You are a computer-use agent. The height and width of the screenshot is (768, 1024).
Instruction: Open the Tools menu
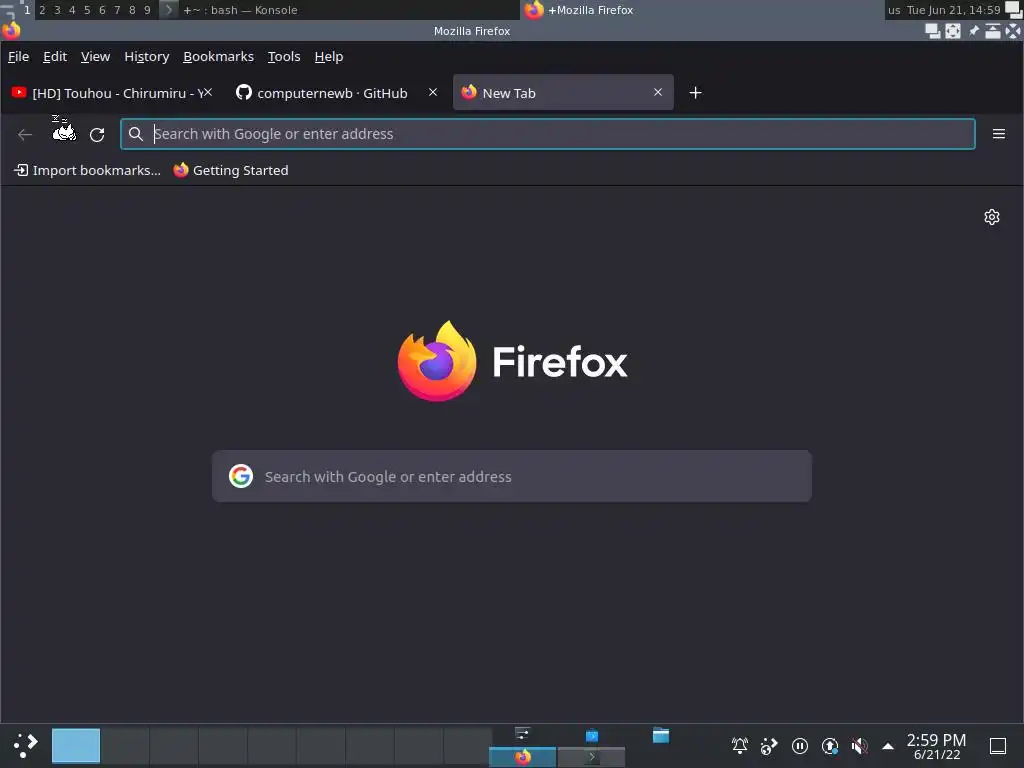[x=284, y=57]
